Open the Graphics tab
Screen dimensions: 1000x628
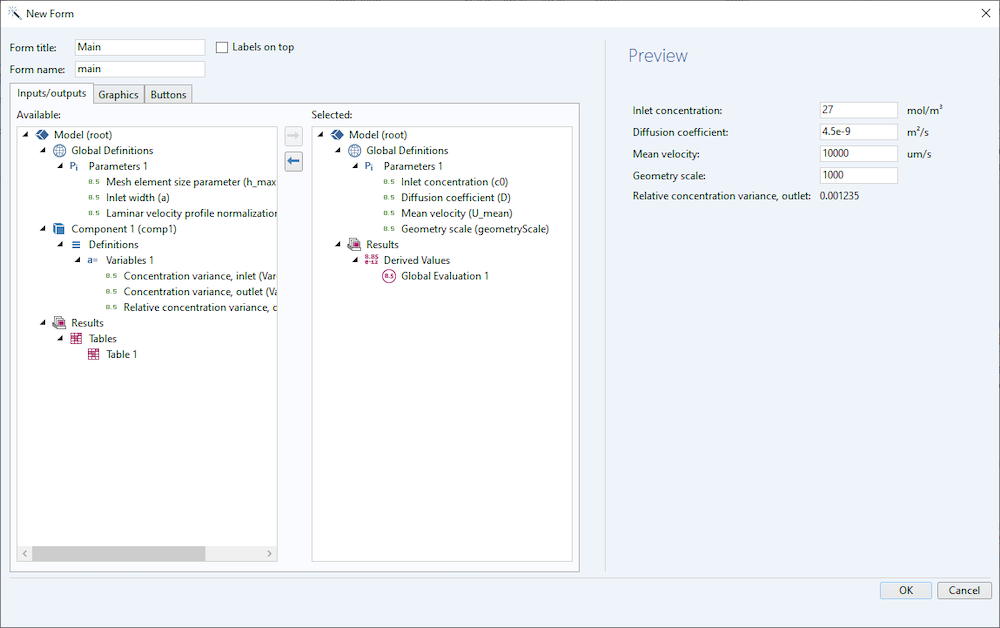click(119, 94)
